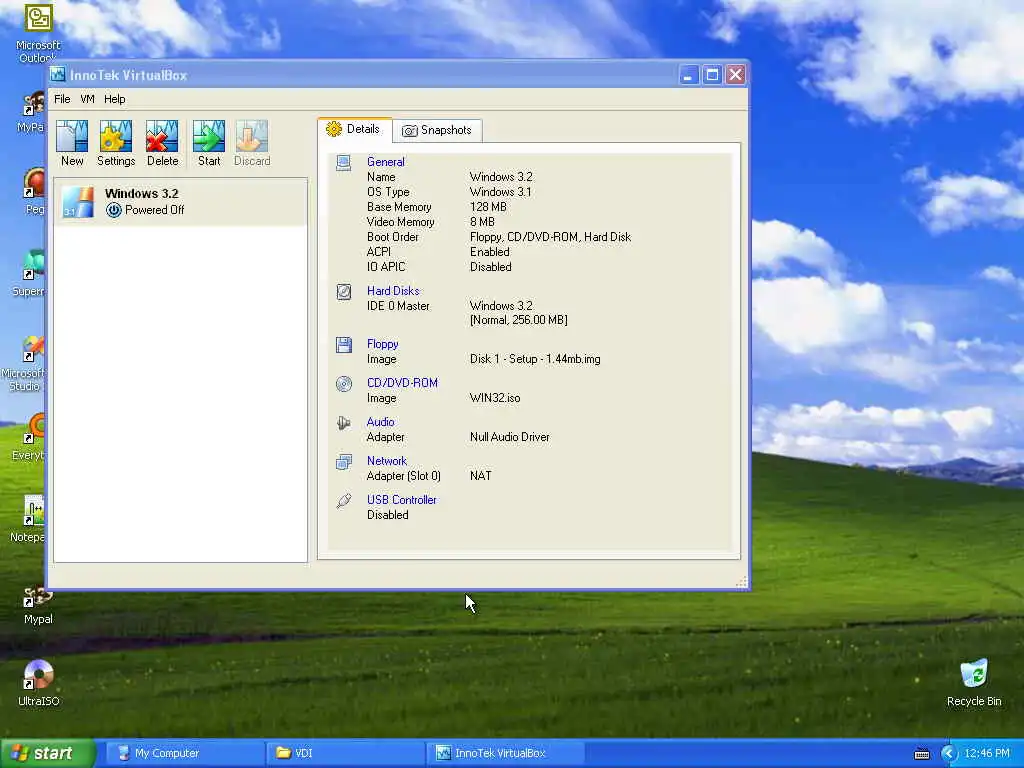The height and width of the screenshot is (768, 1024).
Task: Click the taskbar clock
Action: [987, 754]
